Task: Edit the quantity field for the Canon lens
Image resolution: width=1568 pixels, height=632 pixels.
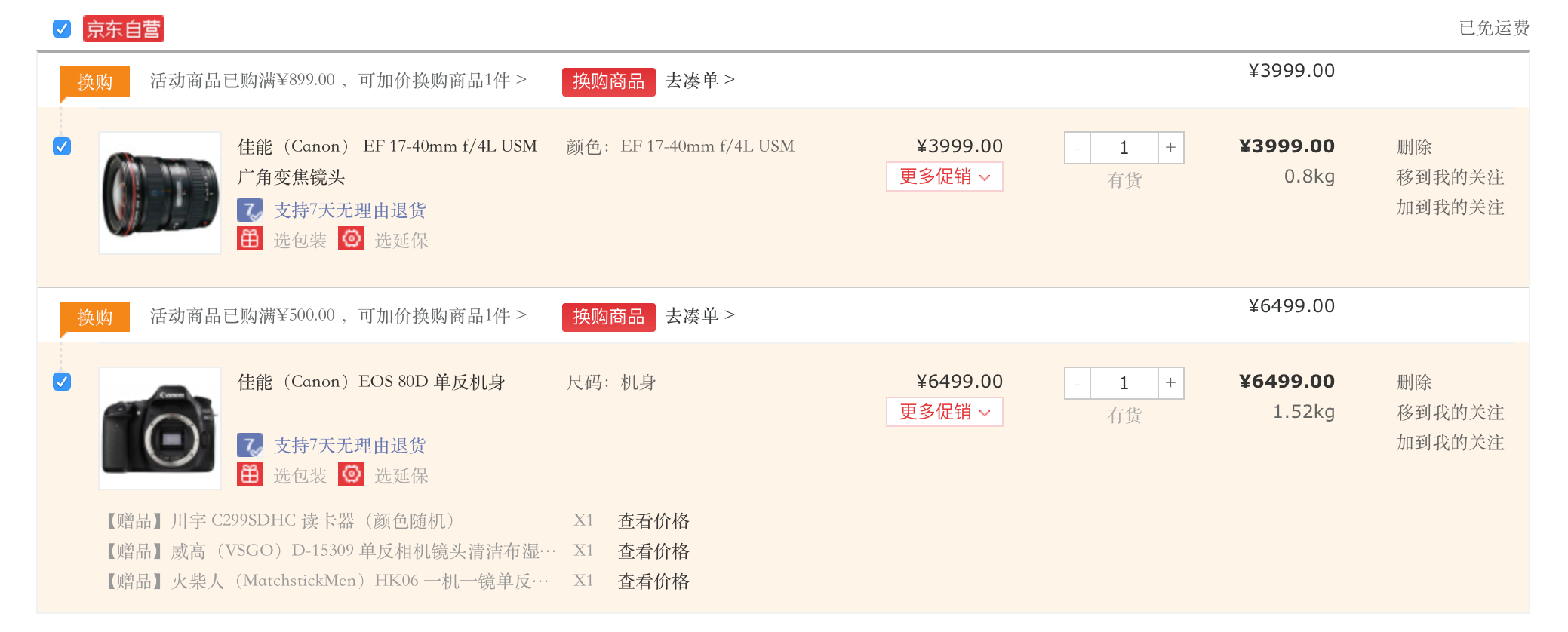Action: click(1124, 148)
